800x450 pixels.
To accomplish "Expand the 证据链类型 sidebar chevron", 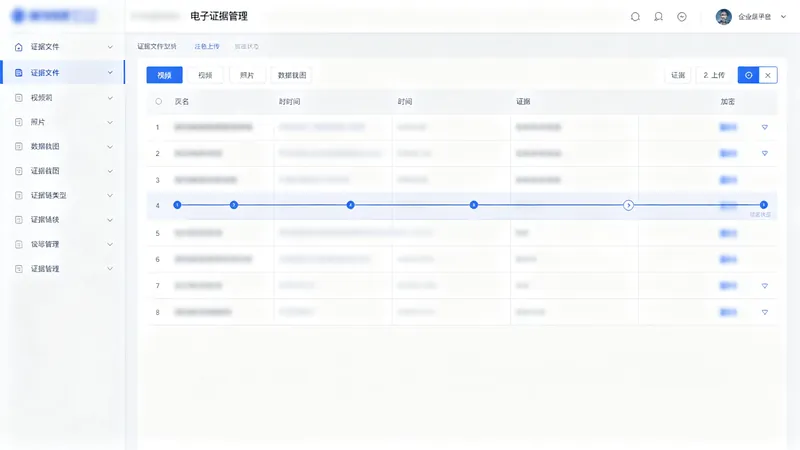I will pos(110,195).
